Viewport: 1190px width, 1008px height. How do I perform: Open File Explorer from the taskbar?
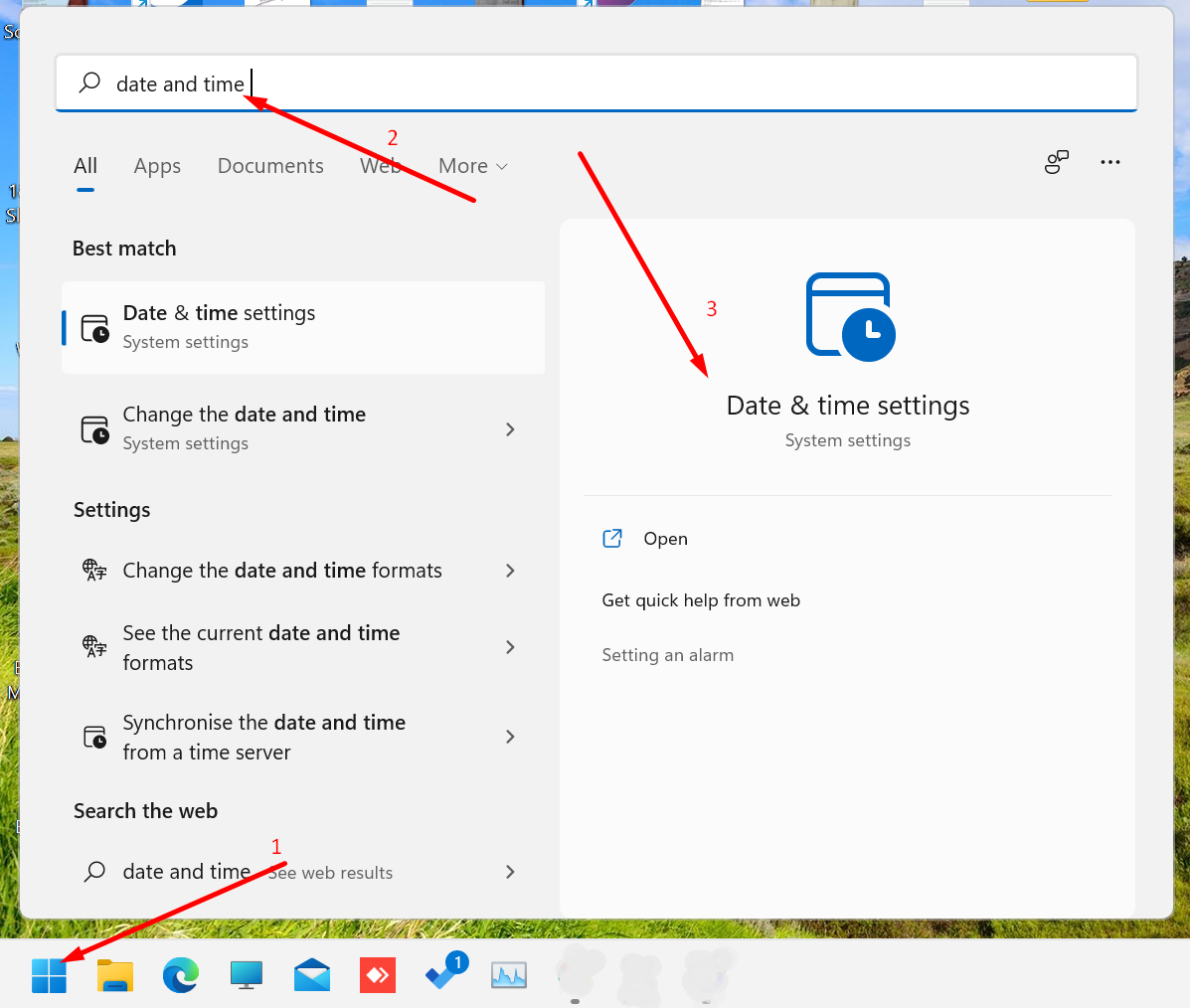pos(115,975)
